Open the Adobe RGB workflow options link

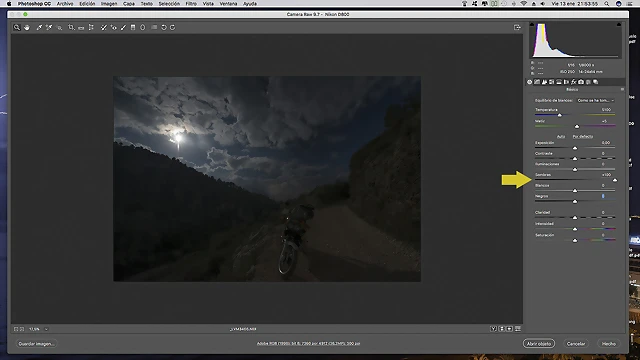click(308, 344)
